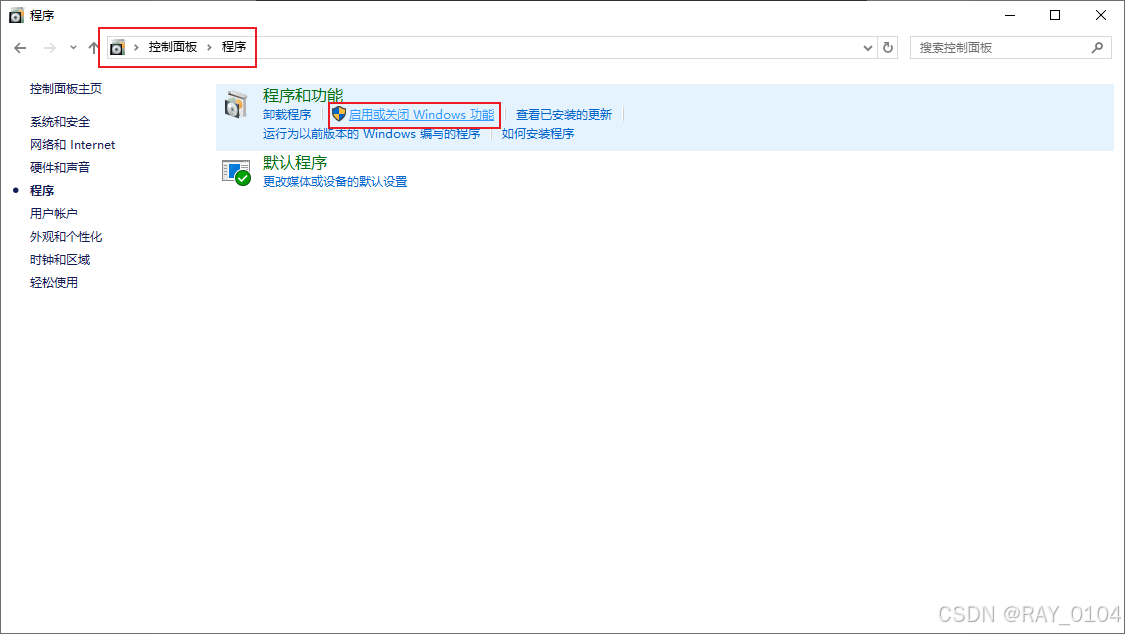The height and width of the screenshot is (634, 1125).
Task: Open 时钟和区域 category
Action: coord(60,260)
